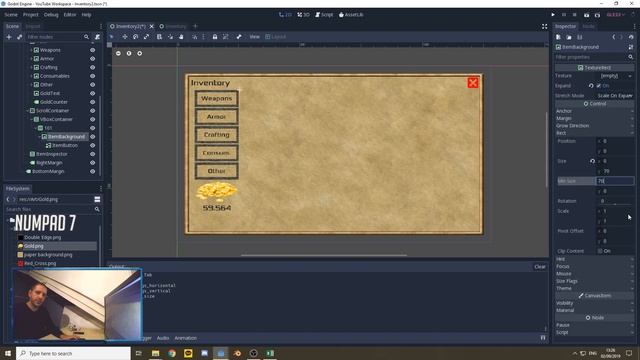Click the create new resource icon in Inspector

coord(558,37)
